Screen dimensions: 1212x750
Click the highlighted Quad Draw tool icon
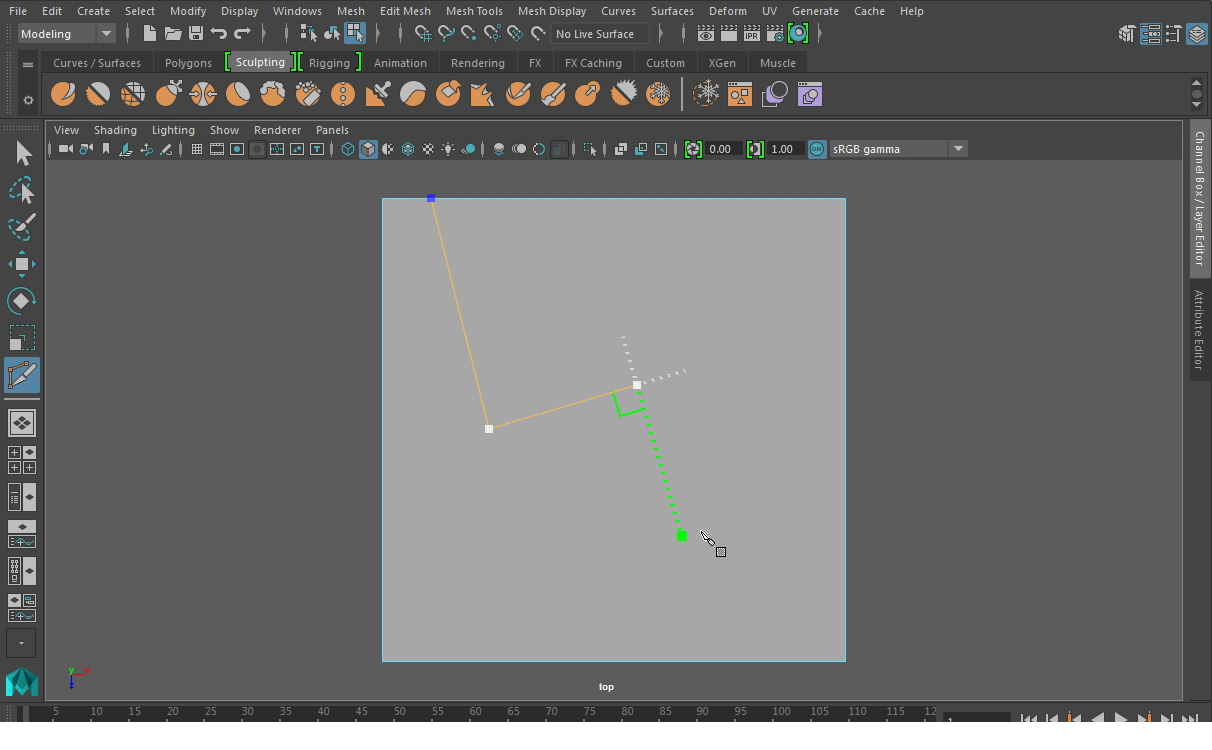click(x=22, y=375)
